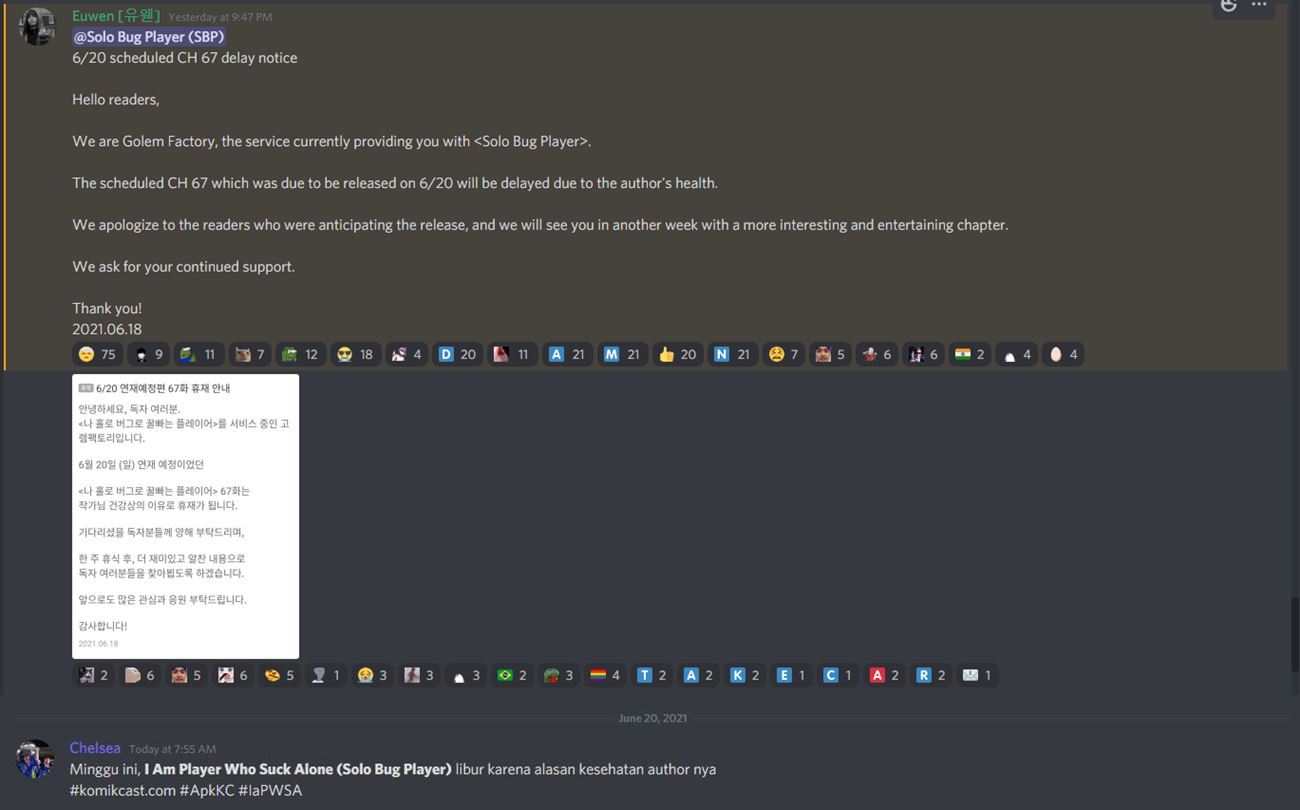The width and height of the screenshot is (1300, 810).
Task: Click the sunglasses emoji reaction with 18
Action: 355,354
